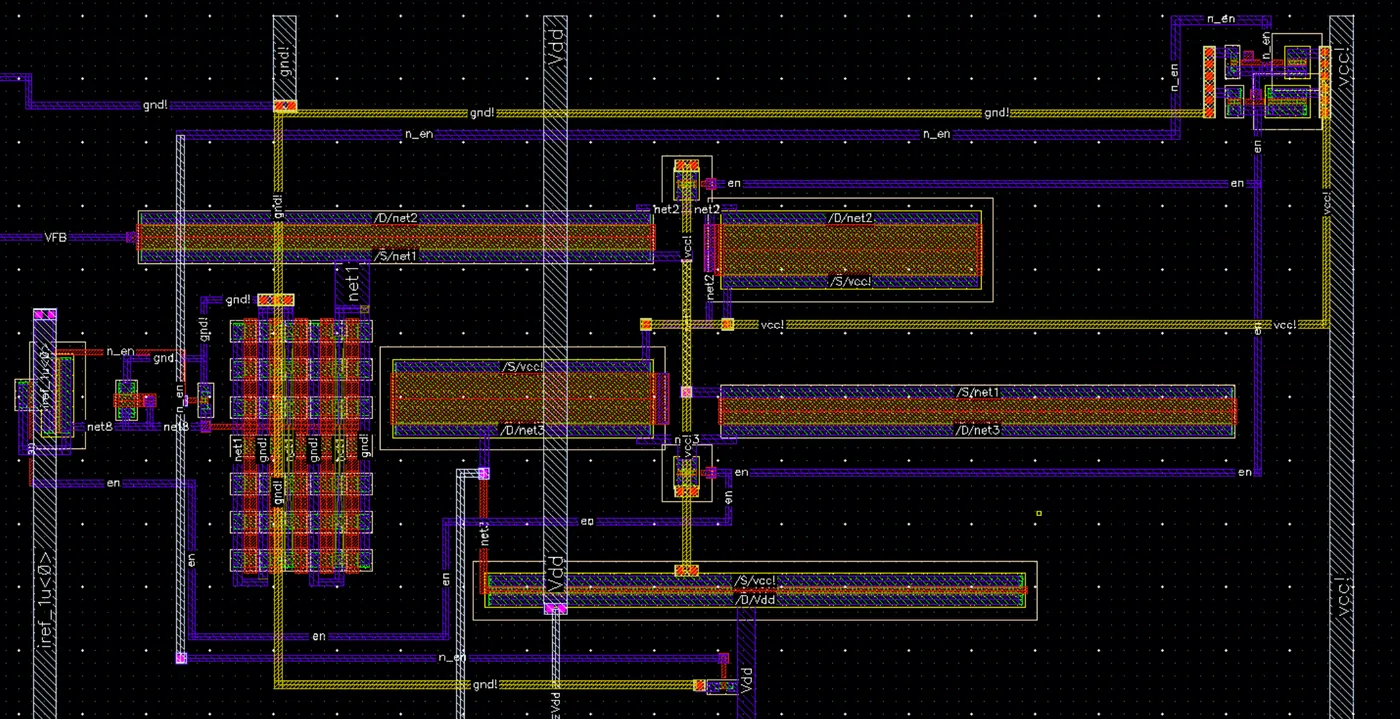
Task: Click en label on wire from iref_1u<0> rail
Action: (113, 483)
